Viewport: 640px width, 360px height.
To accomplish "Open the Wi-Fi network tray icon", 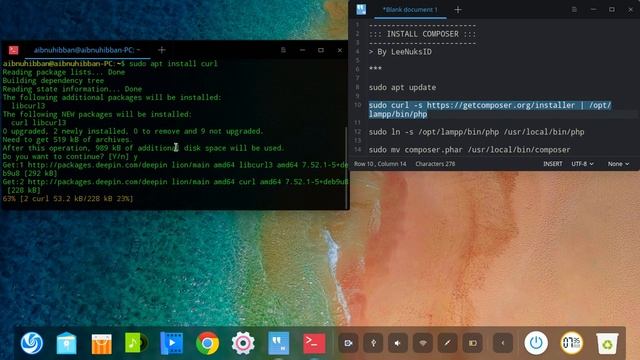I will click(423, 343).
